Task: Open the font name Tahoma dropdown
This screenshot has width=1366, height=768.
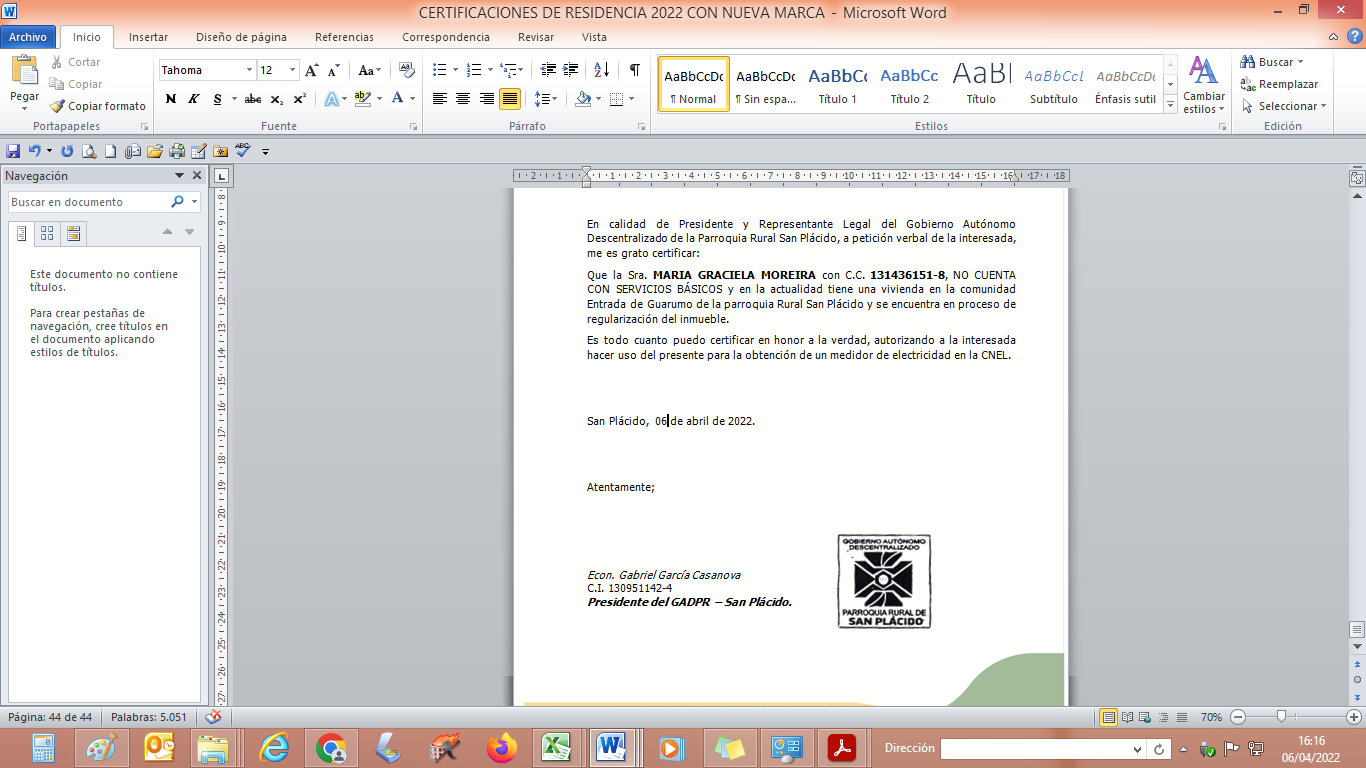Action: [x=249, y=70]
